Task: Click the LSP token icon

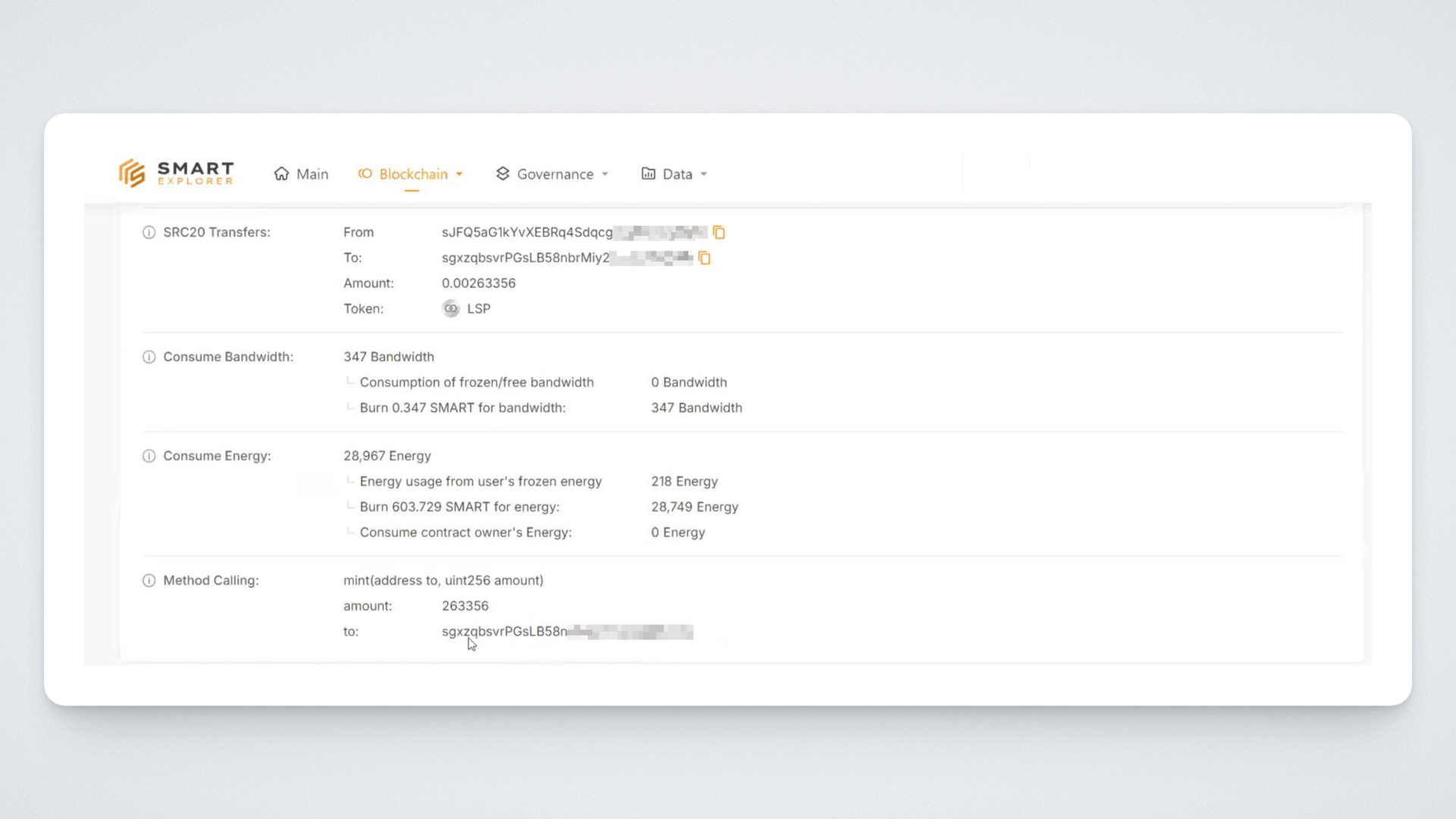Action: 450,309
